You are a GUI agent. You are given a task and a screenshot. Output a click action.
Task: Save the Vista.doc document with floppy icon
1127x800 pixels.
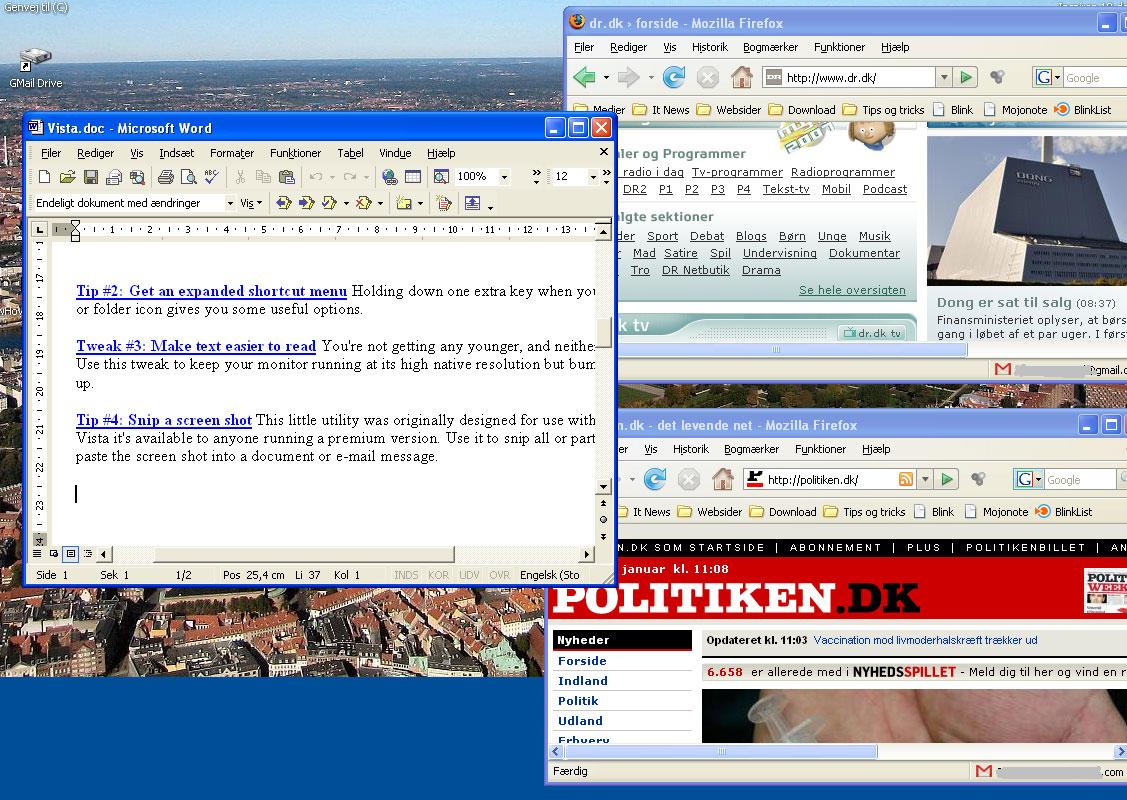coord(91,177)
